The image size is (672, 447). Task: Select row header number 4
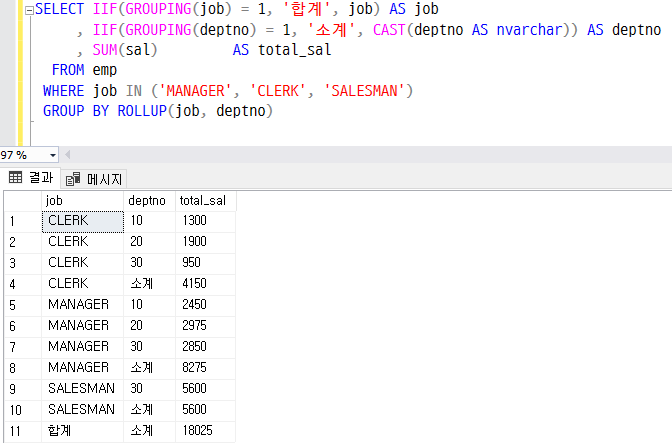coord(23,284)
